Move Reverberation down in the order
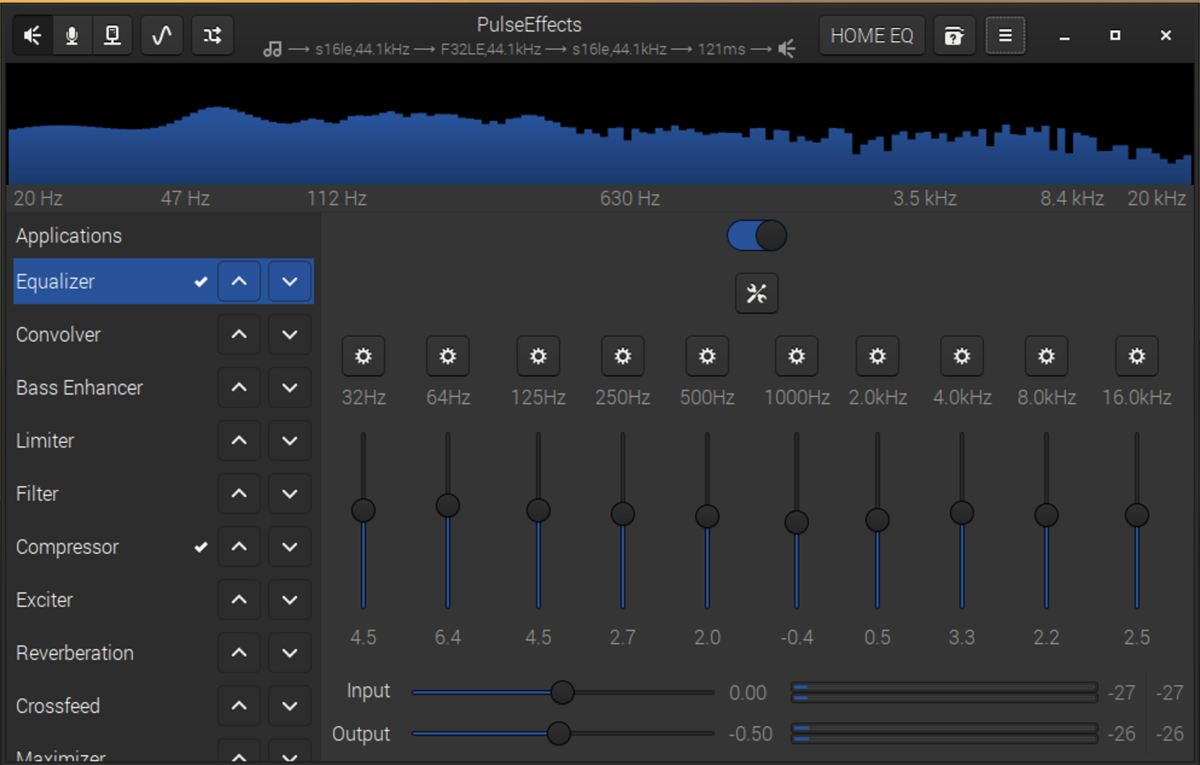This screenshot has width=1200, height=765. 290,653
